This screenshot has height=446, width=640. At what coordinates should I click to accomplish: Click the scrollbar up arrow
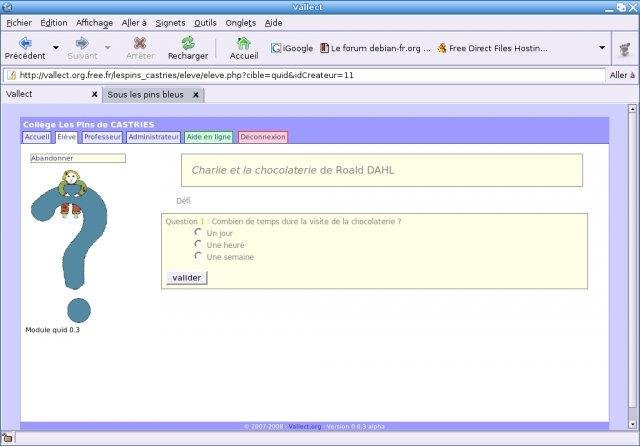tap(632, 109)
